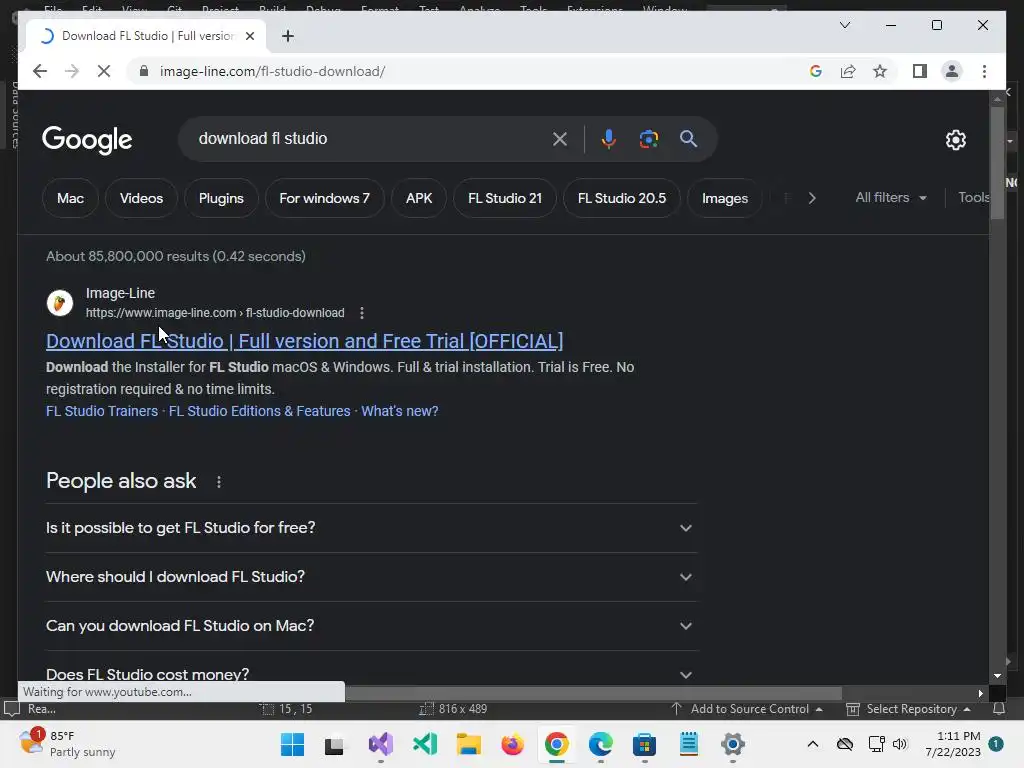Open FL Studio Editions & Features link
Image resolution: width=1024 pixels, height=768 pixels.
pos(260,411)
